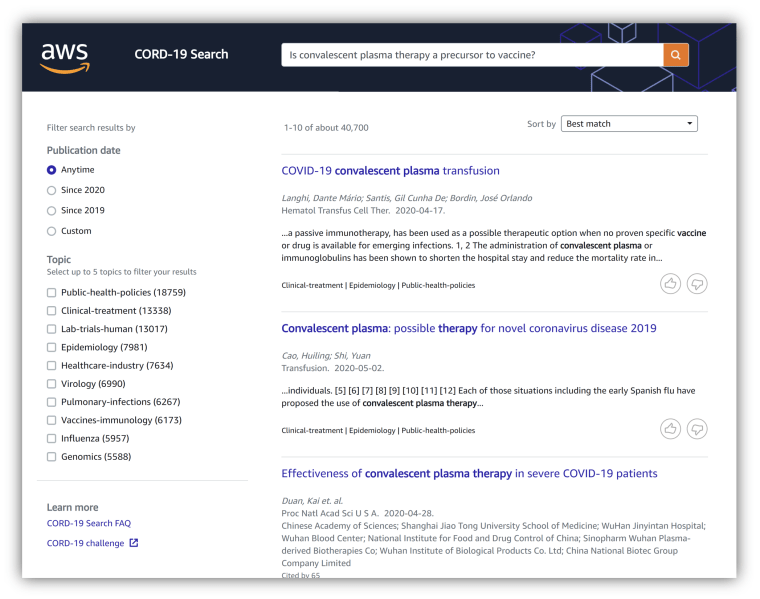
Task: Open the Effectiveness of convalescent plasma therapy article
Action: (469, 473)
